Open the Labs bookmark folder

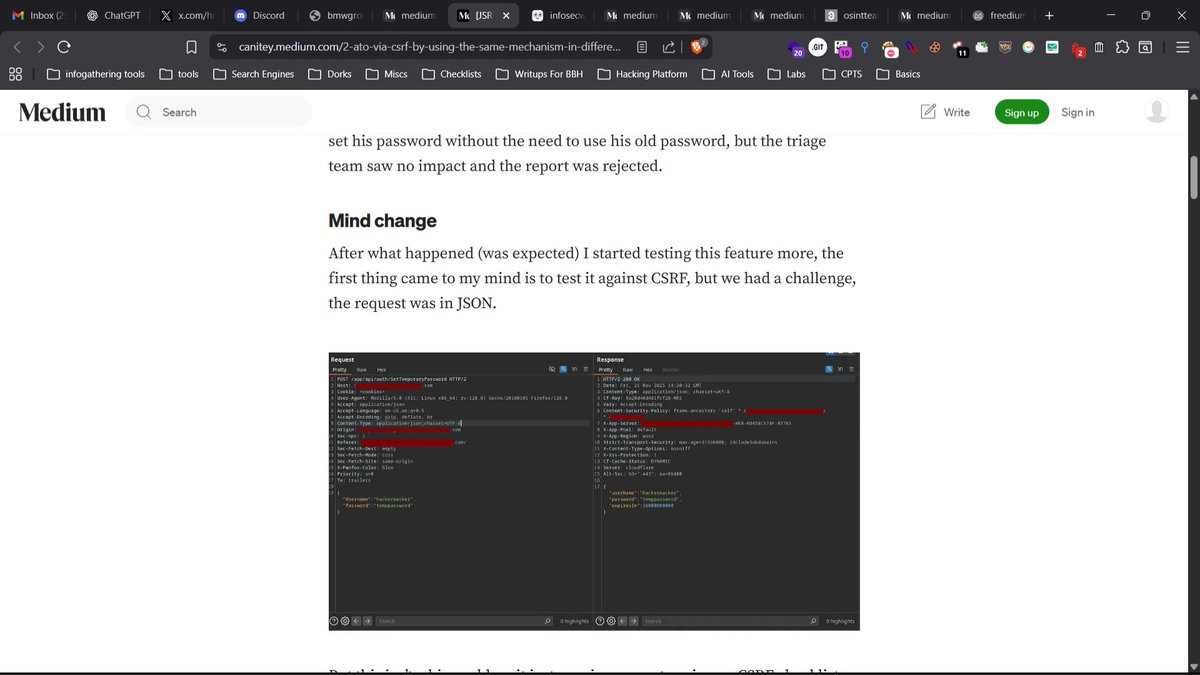coord(787,74)
